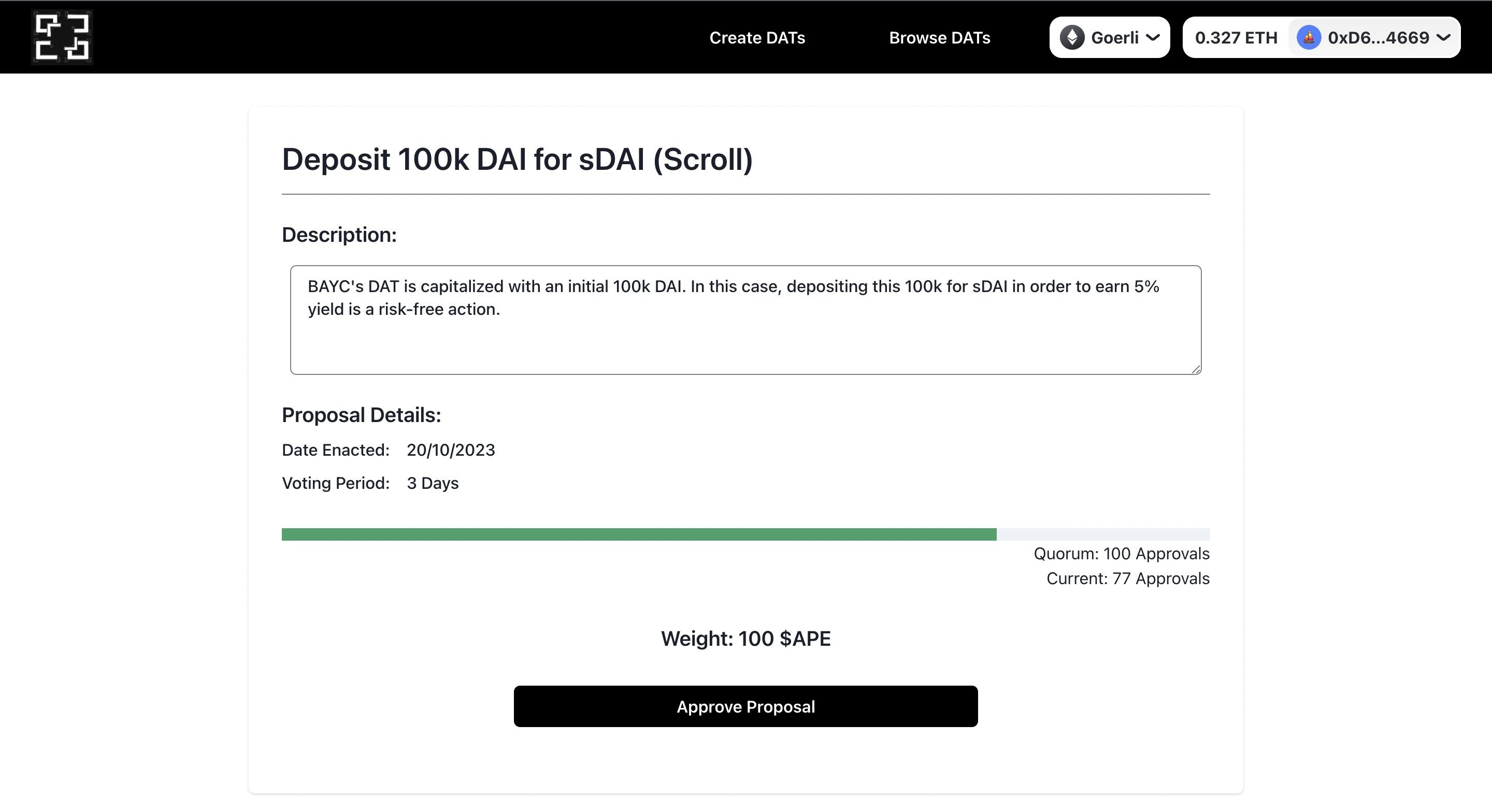Click 'Weight: 100 $APE' text
The height and width of the screenshot is (812, 1492).
click(745, 638)
